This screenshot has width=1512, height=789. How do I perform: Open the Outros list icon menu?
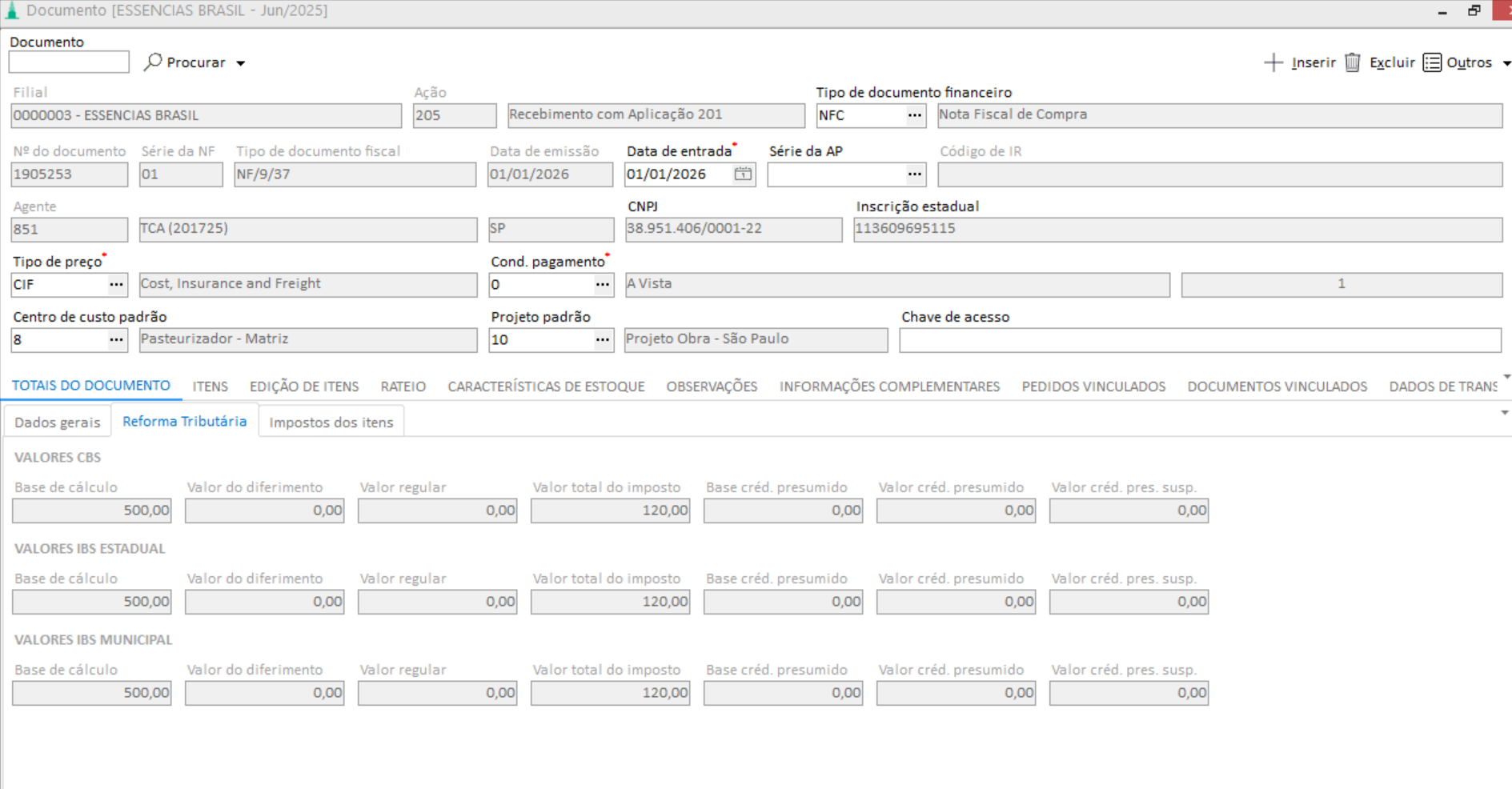(x=1432, y=62)
